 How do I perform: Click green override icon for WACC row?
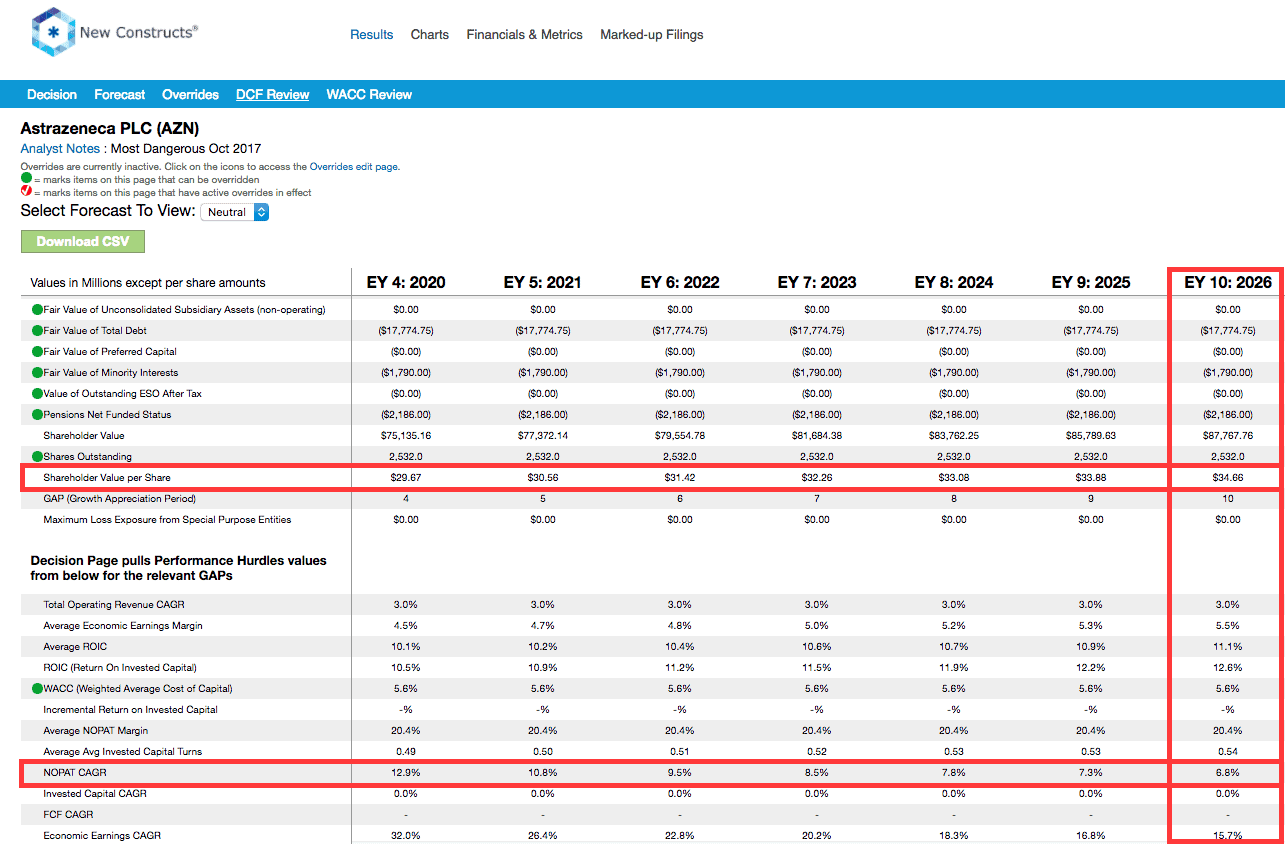37,688
